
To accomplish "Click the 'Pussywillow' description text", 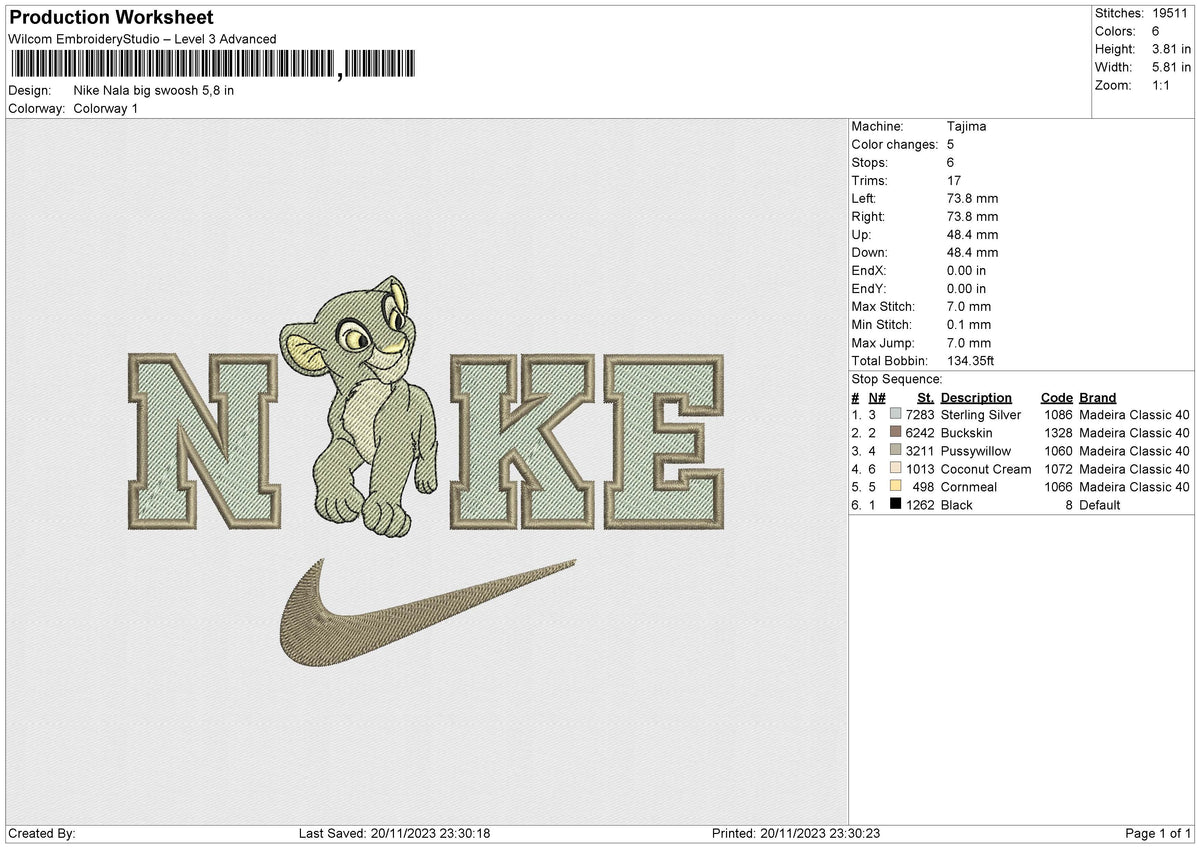I will pyautogui.click(x=976, y=450).
